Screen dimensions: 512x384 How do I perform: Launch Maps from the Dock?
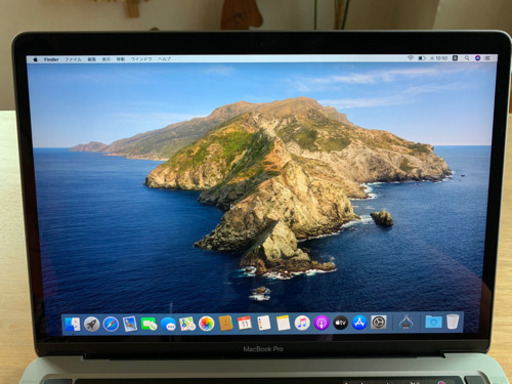pyautogui.click(x=187, y=323)
